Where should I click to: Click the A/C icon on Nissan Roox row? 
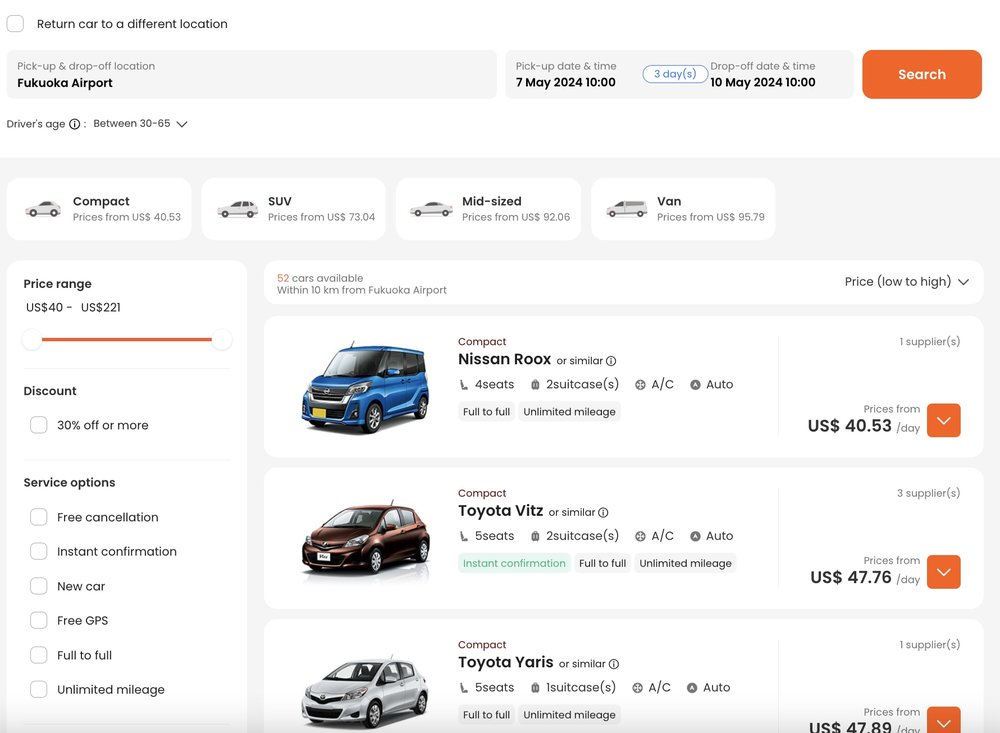click(640, 385)
